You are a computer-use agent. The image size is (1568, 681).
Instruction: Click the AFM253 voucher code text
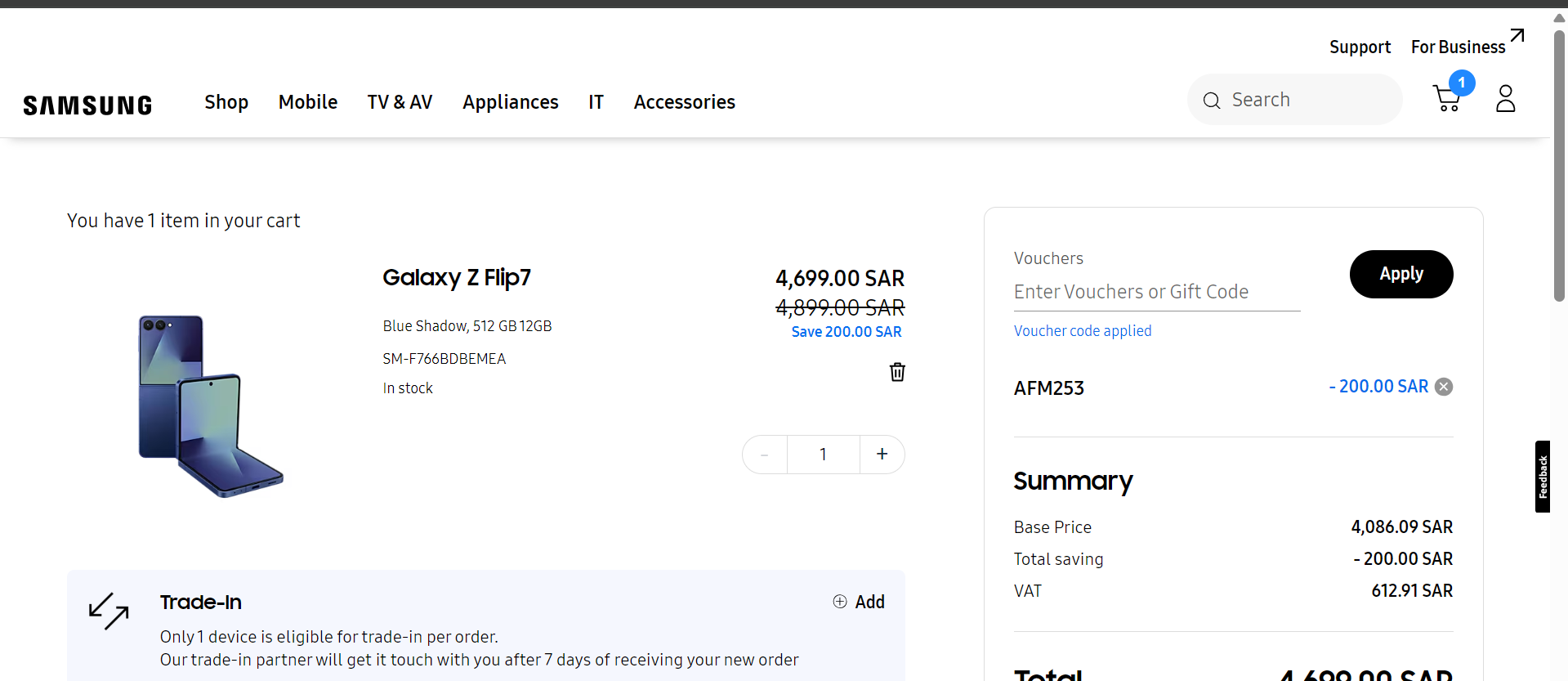click(x=1049, y=388)
